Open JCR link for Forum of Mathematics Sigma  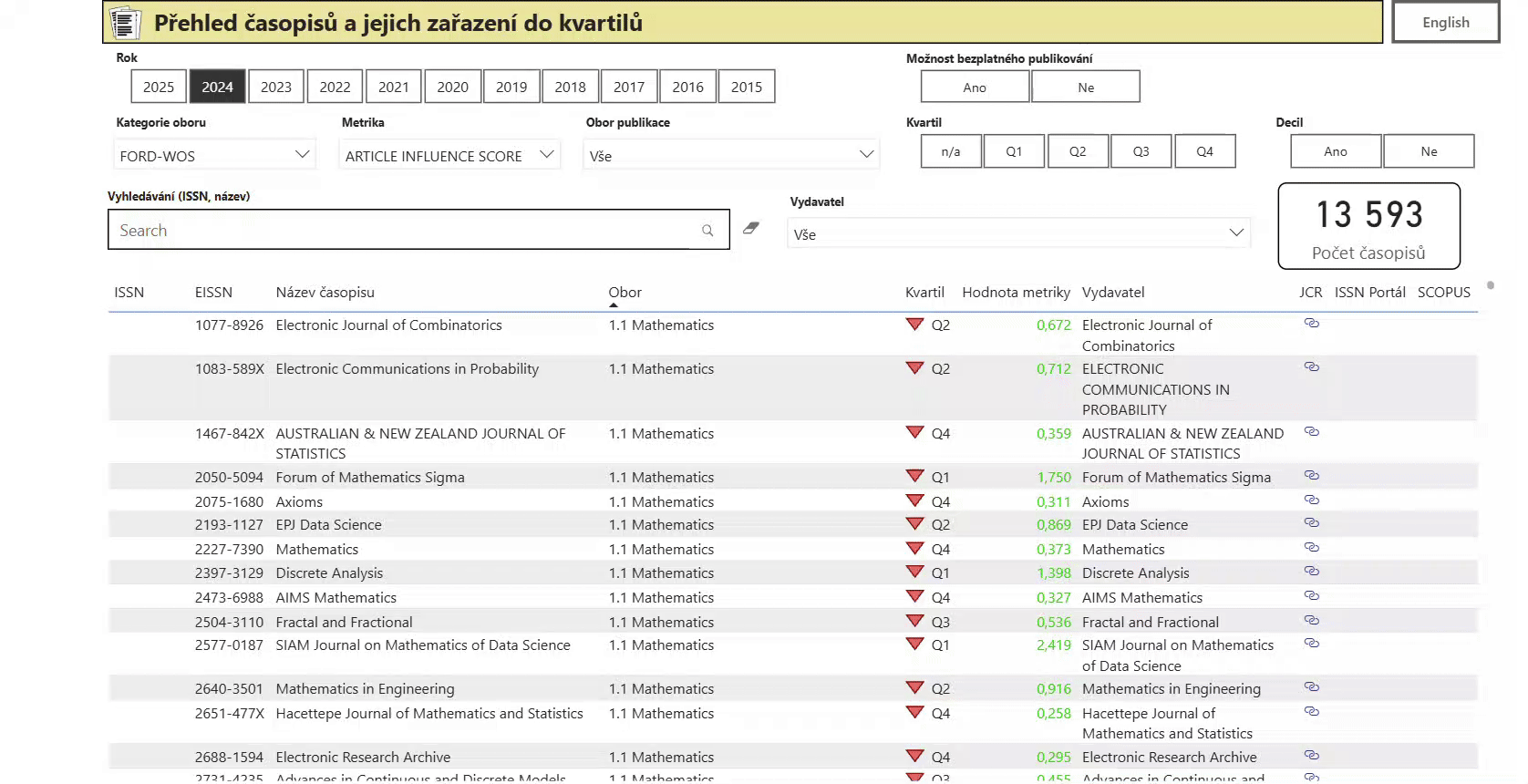tap(1311, 476)
